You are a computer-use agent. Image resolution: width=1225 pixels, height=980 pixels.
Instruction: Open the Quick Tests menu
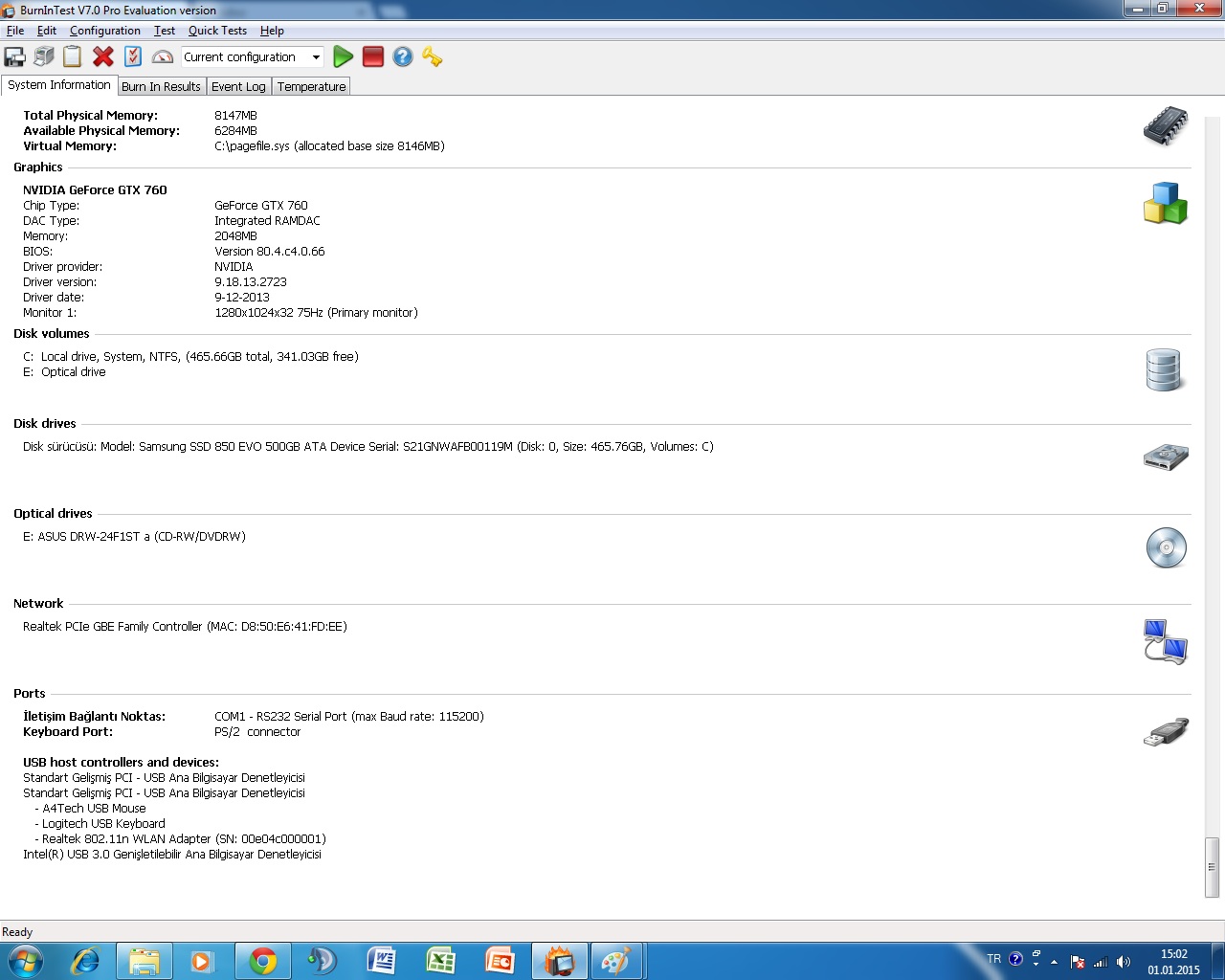tap(217, 31)
